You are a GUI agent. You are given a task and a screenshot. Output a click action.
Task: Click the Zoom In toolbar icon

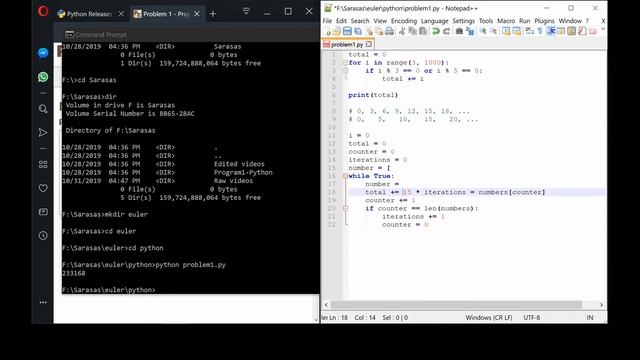(483, 31)
